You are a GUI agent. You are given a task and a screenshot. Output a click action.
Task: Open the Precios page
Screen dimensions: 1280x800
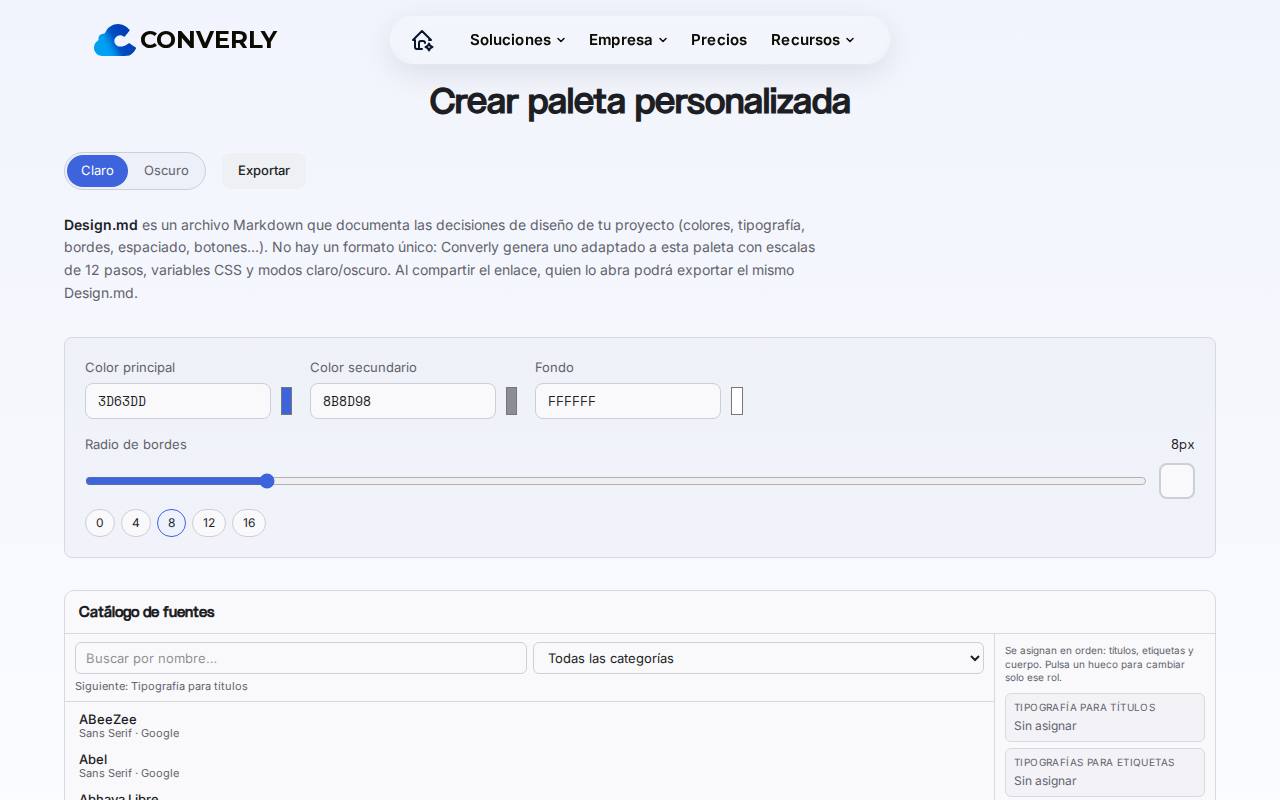tap(719, 40)
